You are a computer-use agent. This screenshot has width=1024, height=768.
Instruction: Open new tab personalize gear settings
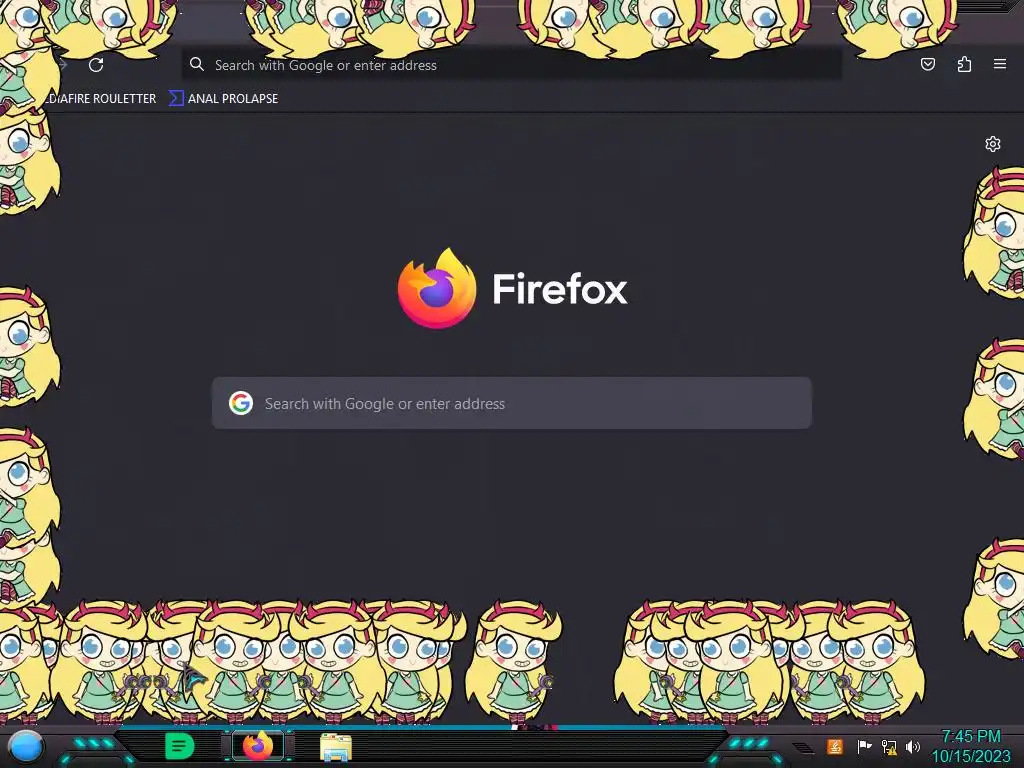tap(993, 144)
